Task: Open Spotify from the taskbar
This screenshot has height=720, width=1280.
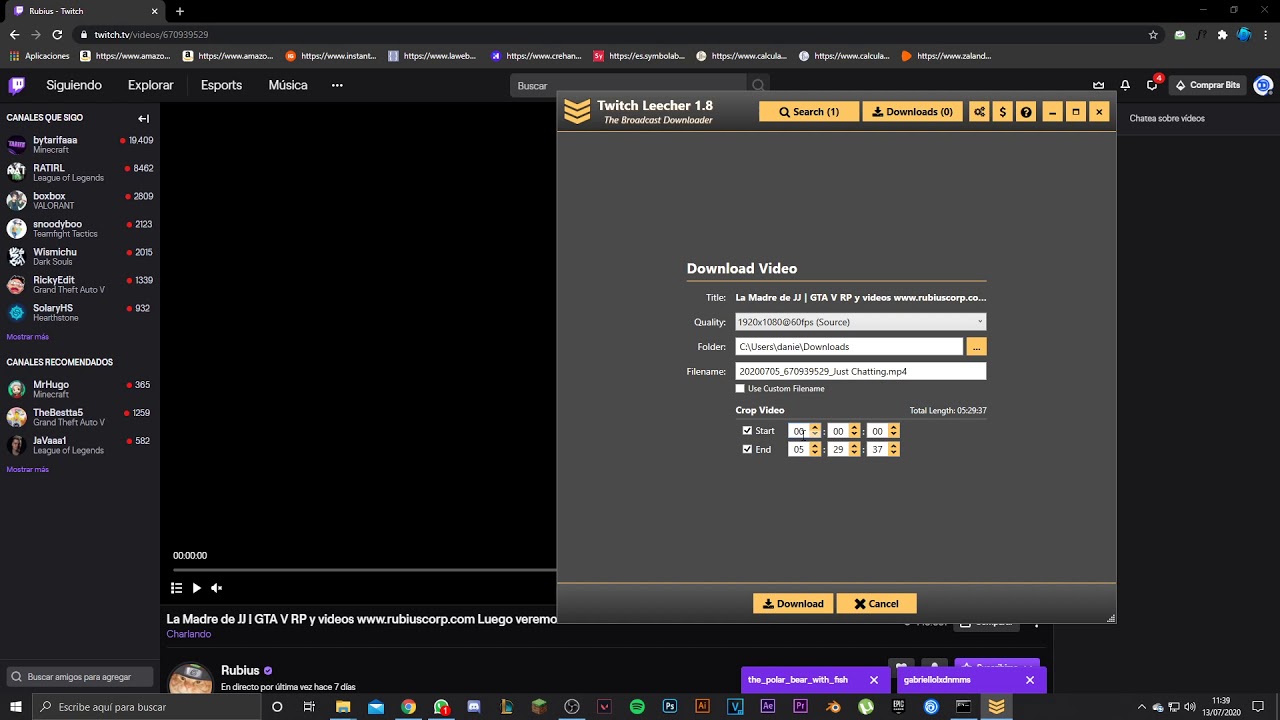Action: [x=637, y=706]
